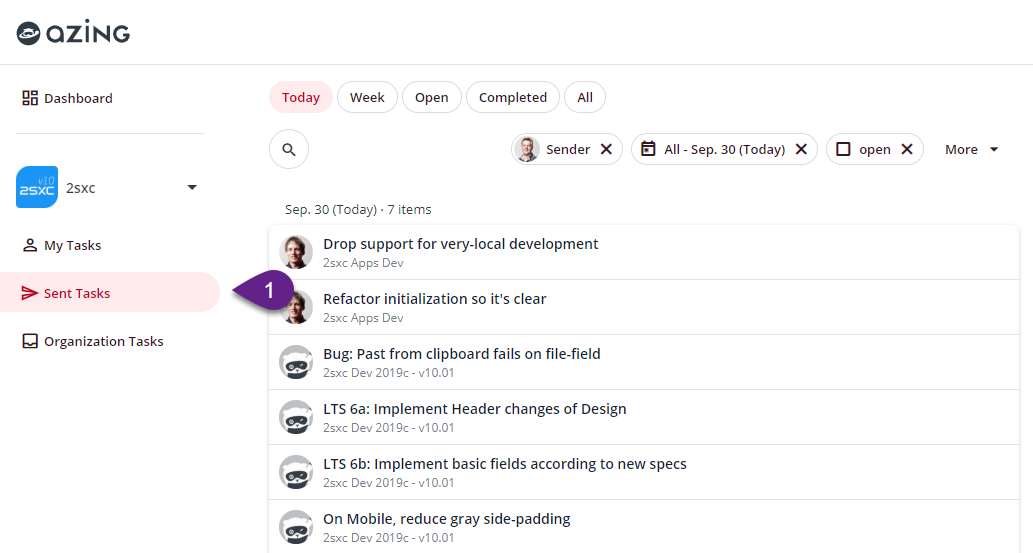Click the 2sxc organization logo icon
The height and width of the screenshot is (553, 1033).
pyautogui.click(x=37, y=187)
